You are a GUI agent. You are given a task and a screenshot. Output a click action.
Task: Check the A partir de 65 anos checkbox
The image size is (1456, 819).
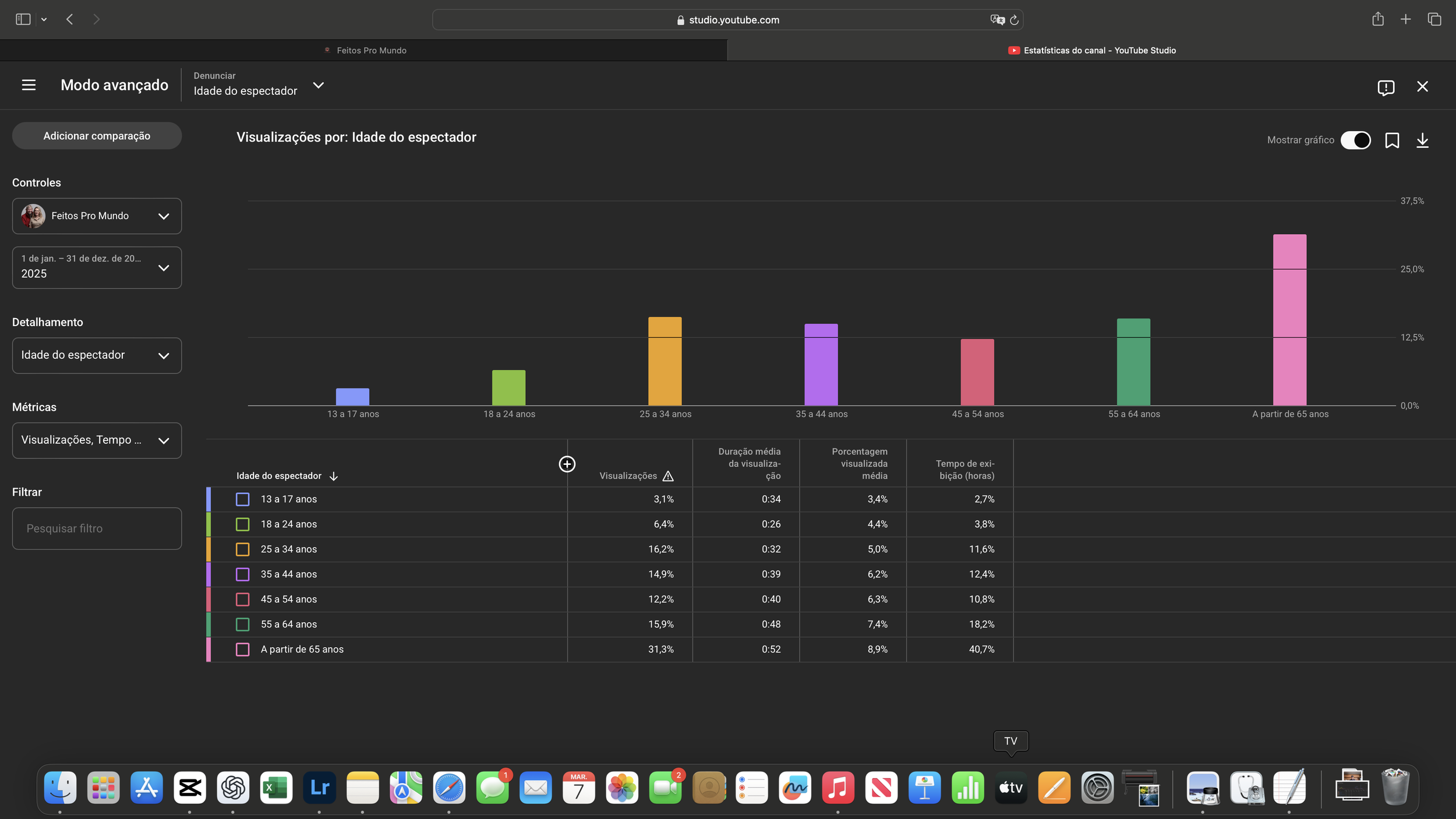pos(242,649)
